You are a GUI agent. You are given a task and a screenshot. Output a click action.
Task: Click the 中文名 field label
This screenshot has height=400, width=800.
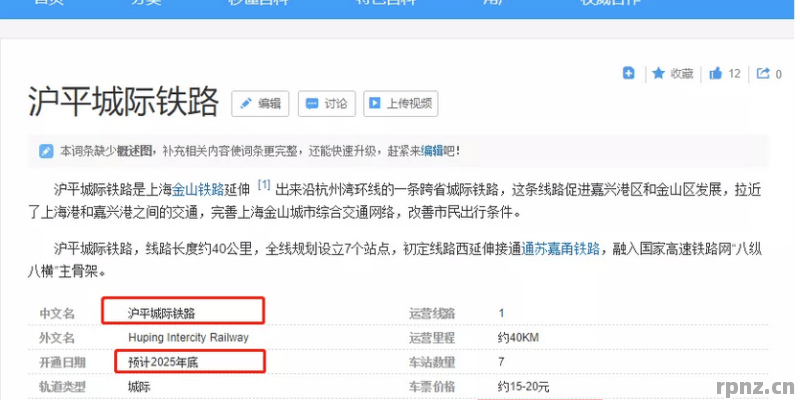(57, 313)
